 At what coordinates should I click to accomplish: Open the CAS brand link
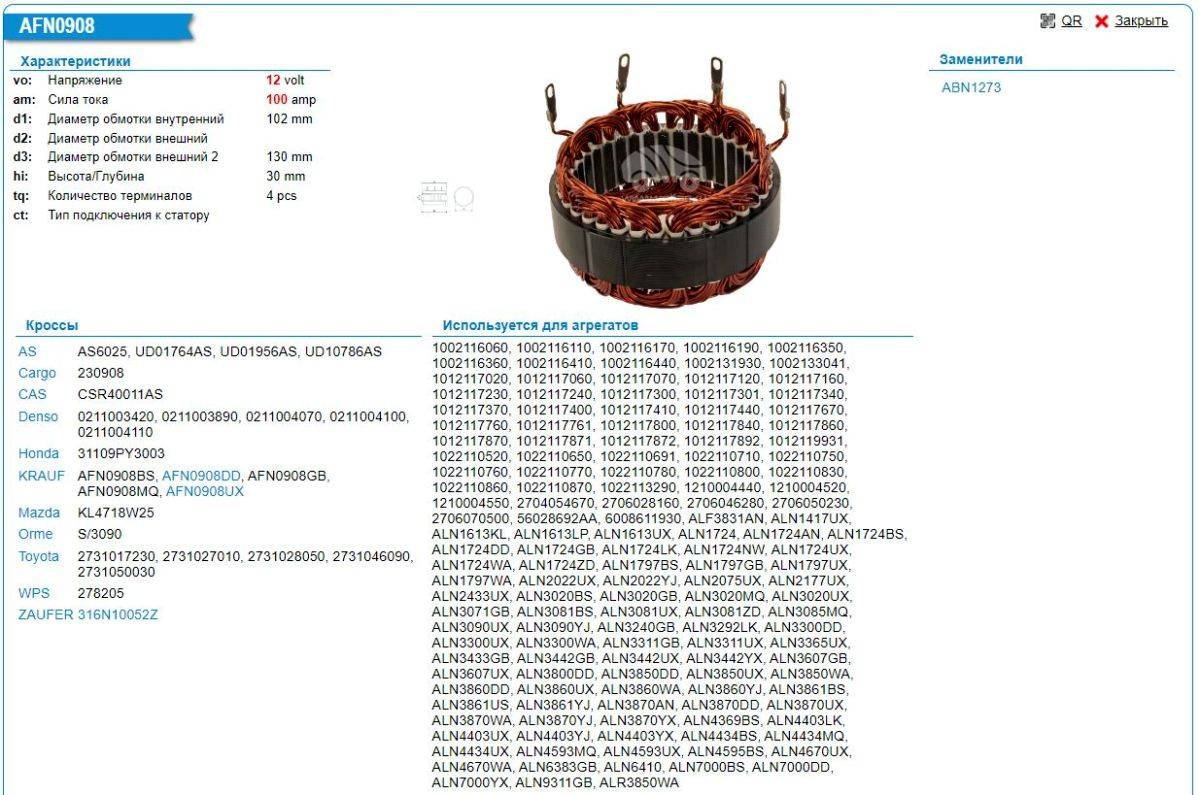pyautogui.click(x=32, y=394)
